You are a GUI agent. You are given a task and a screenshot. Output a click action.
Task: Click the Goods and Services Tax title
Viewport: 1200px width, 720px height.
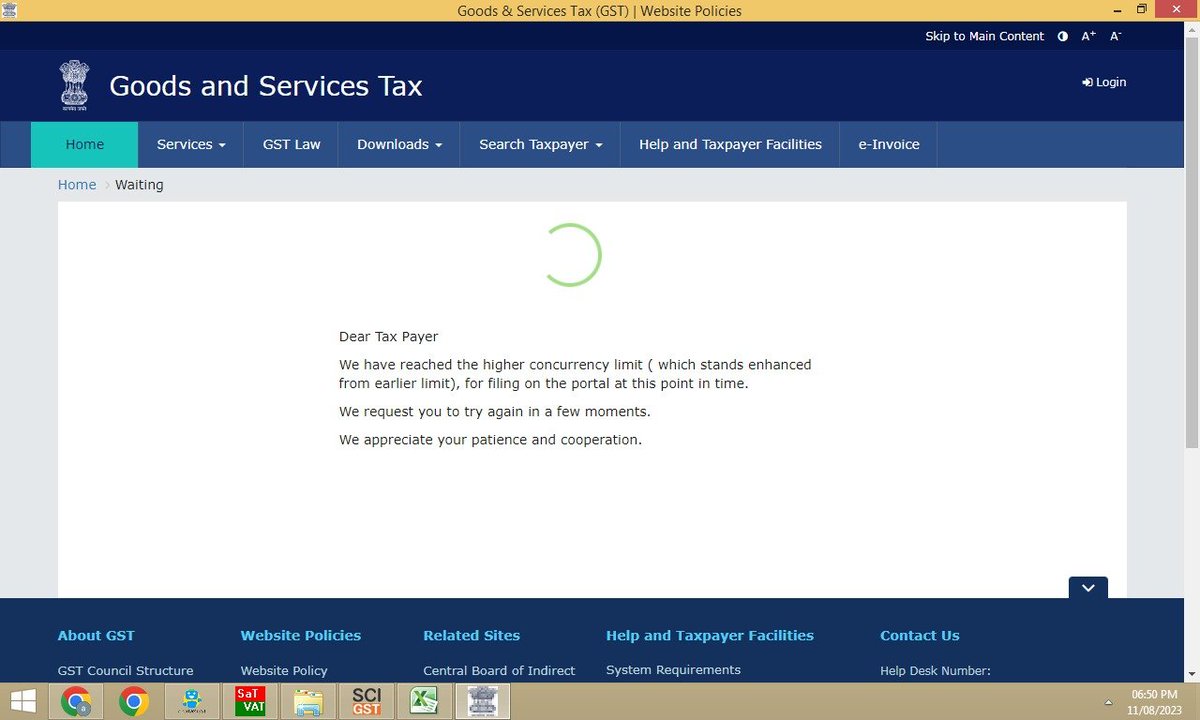coord(266,86)
